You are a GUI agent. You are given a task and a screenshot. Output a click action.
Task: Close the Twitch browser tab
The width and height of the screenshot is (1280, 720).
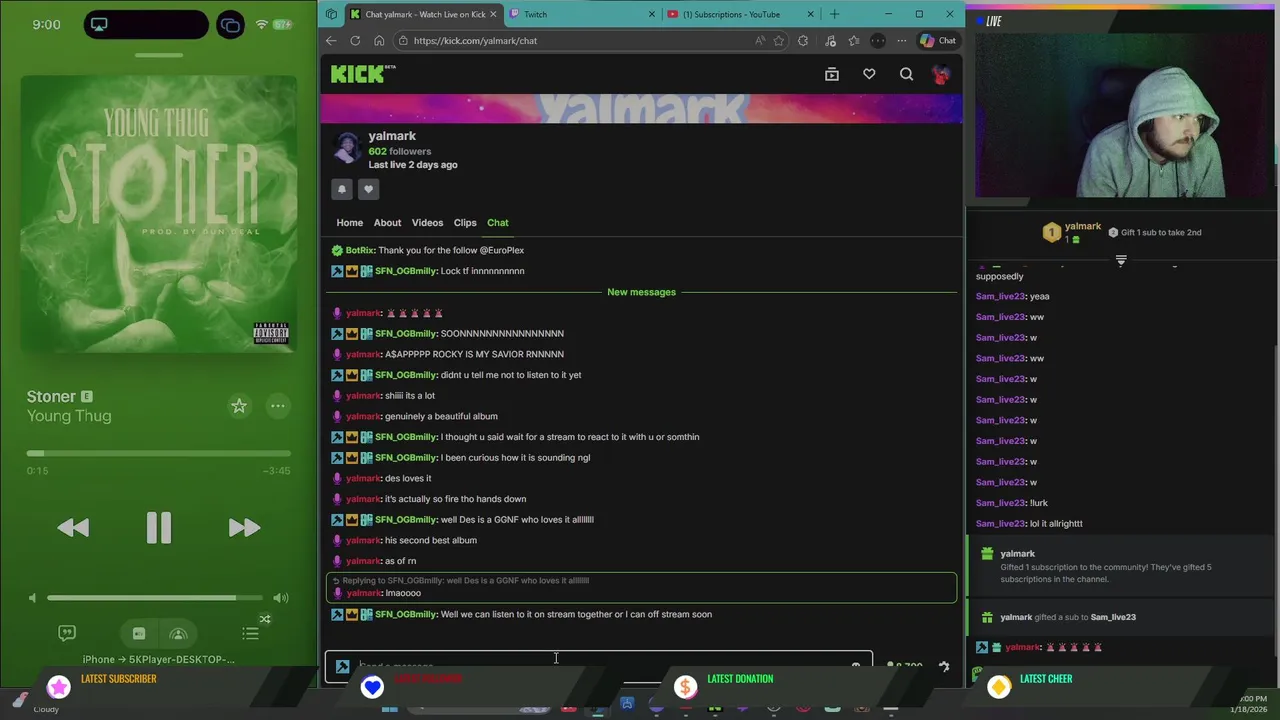tap(652, 14)
